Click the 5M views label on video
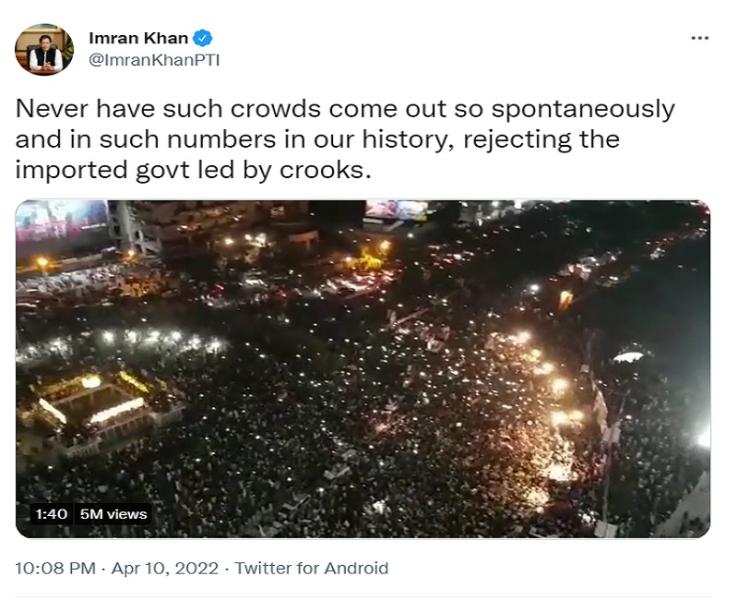Image resolution: width=738 pixels, height=600 pixels. coord(113,514)
